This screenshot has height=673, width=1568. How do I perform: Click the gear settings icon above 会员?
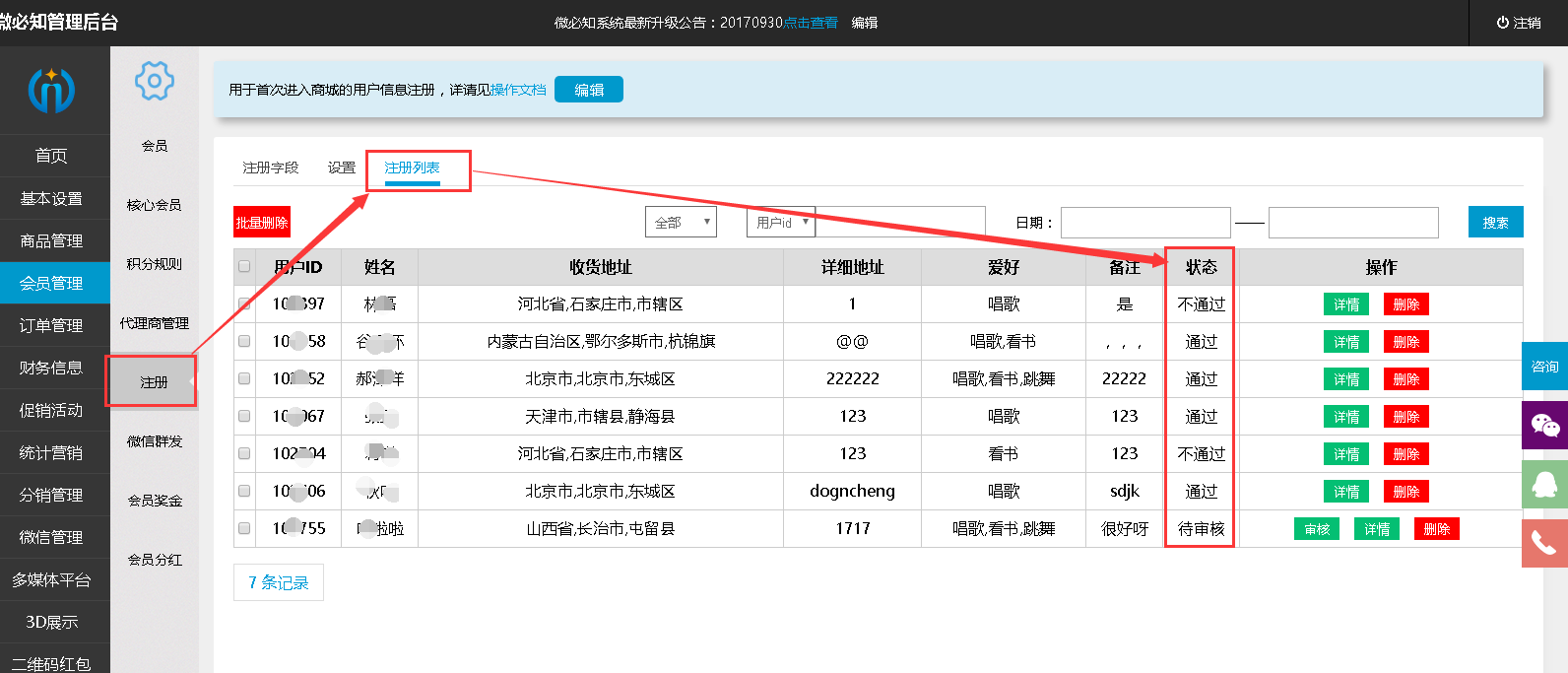pos(155,81)
